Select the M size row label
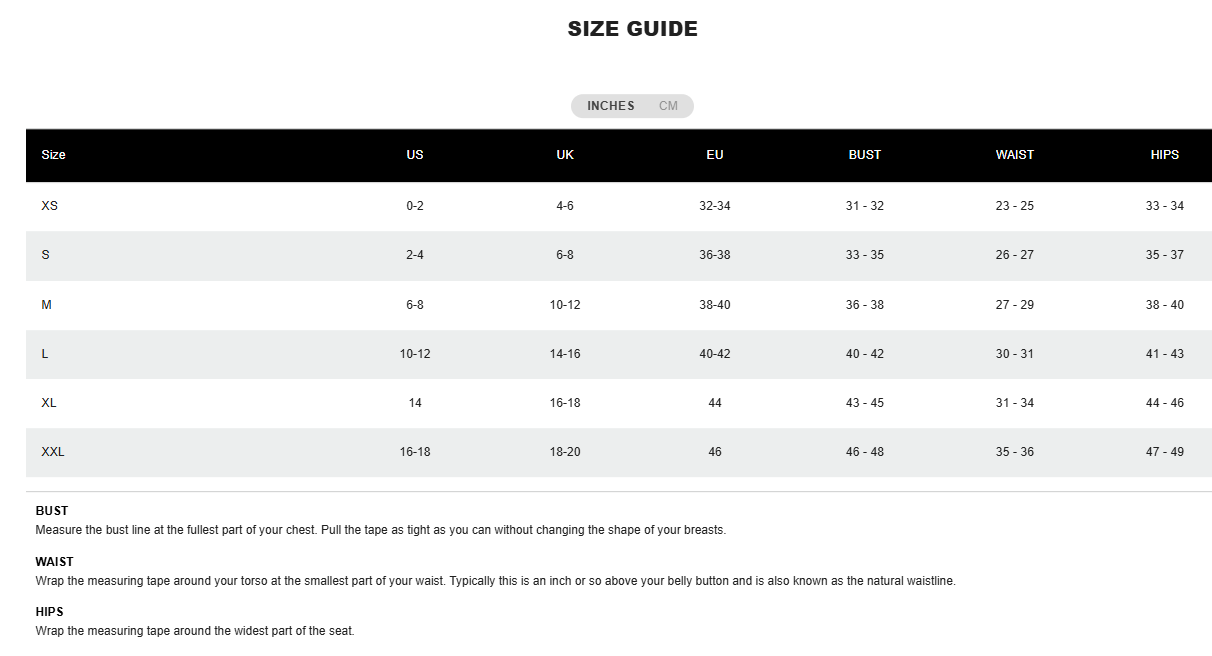 [x=46, y=305]
